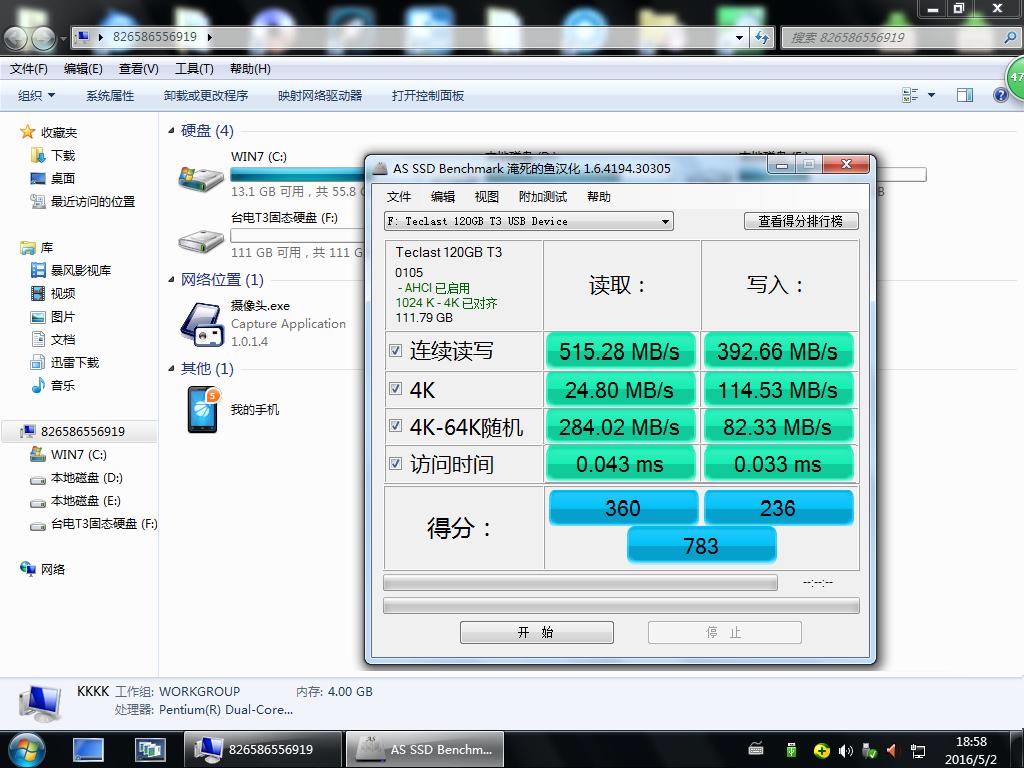Select 本地磁盘 (E:) in navigation tree
1024x768 pixels.
click(76, 500)
